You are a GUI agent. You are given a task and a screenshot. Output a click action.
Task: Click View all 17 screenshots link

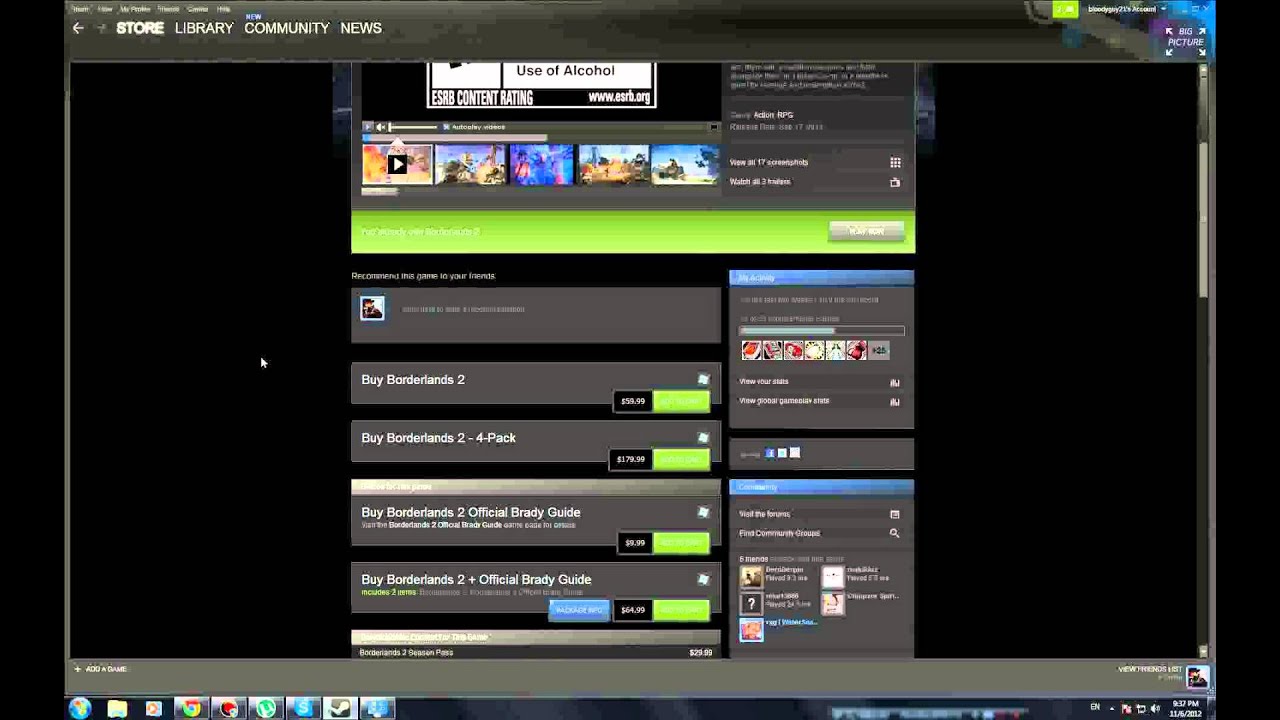click(x=769, y=162)
